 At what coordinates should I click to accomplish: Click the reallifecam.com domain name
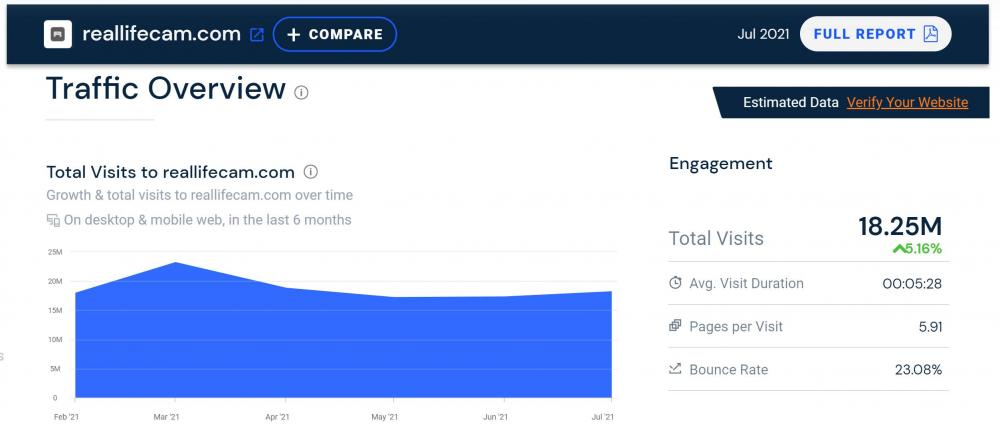159,34
